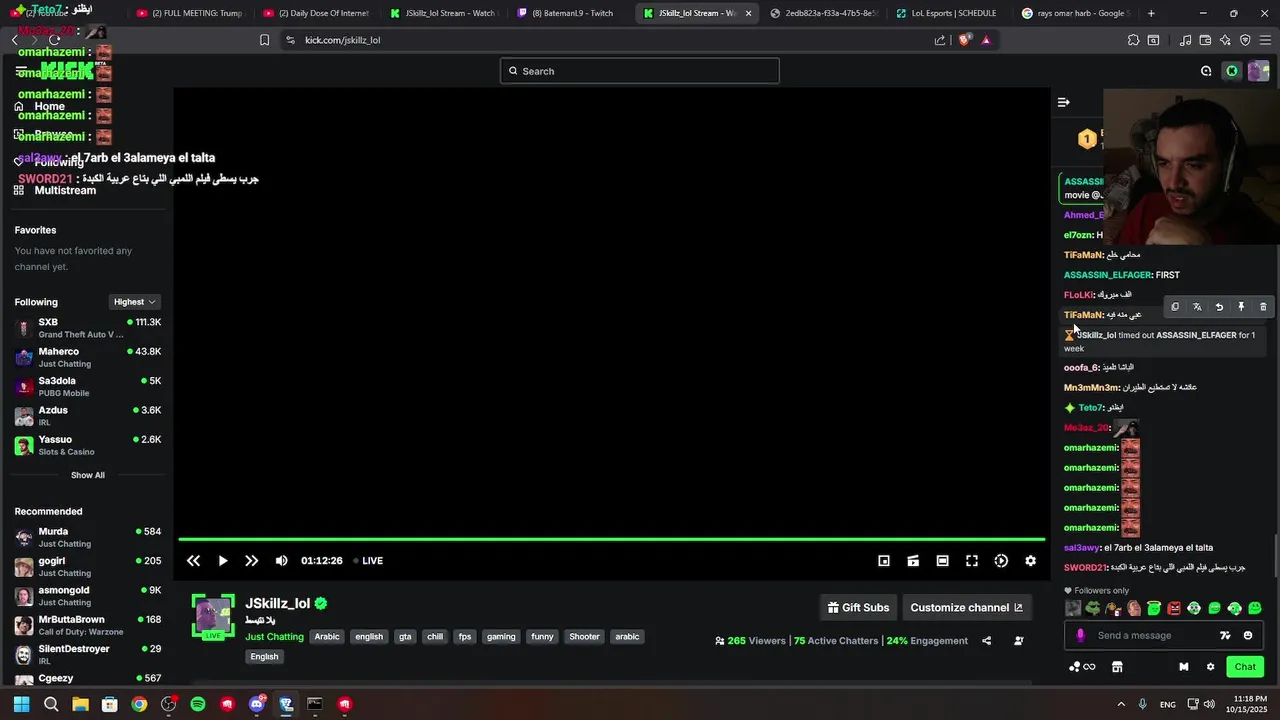
Task: Mute the stream volume icon
Action: click(281, 561)
